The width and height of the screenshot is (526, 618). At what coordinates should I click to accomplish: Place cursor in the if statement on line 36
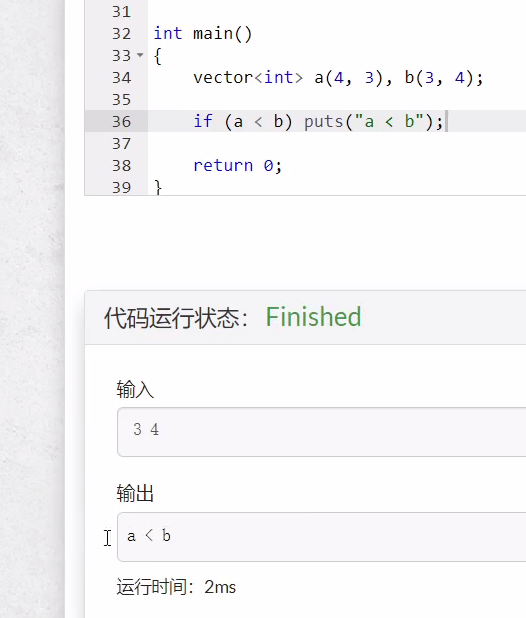pyautogui.click(x=318, y=121)
